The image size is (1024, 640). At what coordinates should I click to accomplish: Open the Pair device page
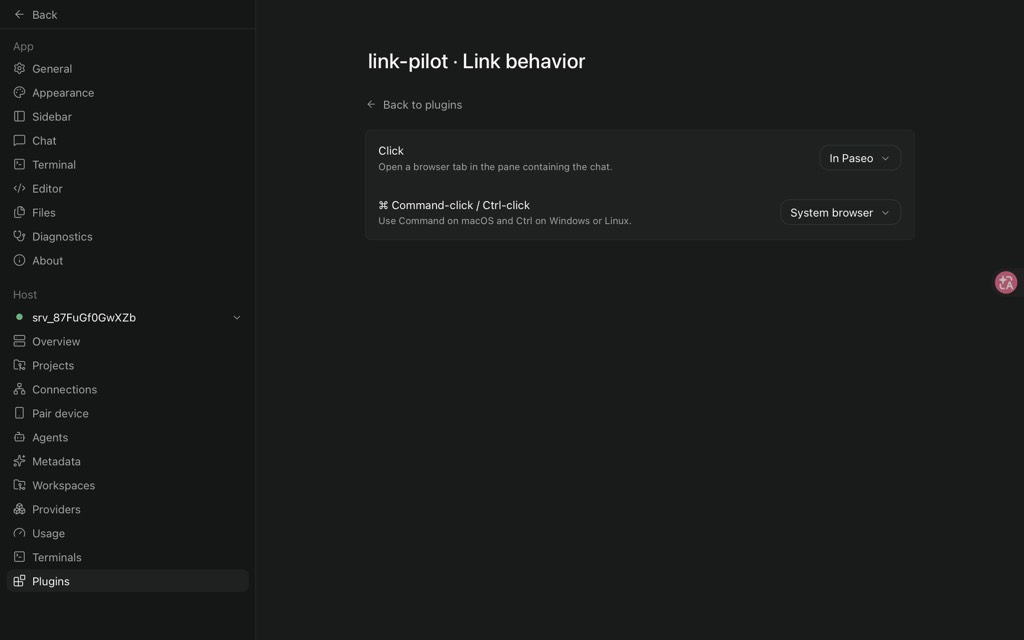127,413
